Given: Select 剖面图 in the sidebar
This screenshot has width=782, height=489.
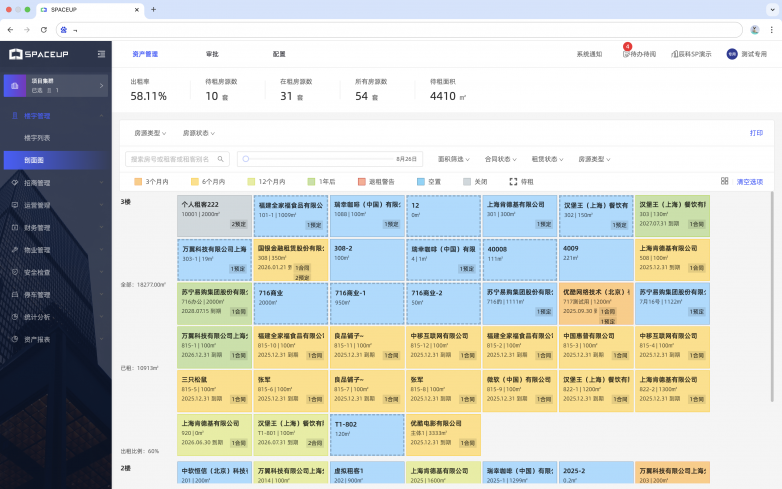Looking at the screenshot, I should [x=55, y=160].
